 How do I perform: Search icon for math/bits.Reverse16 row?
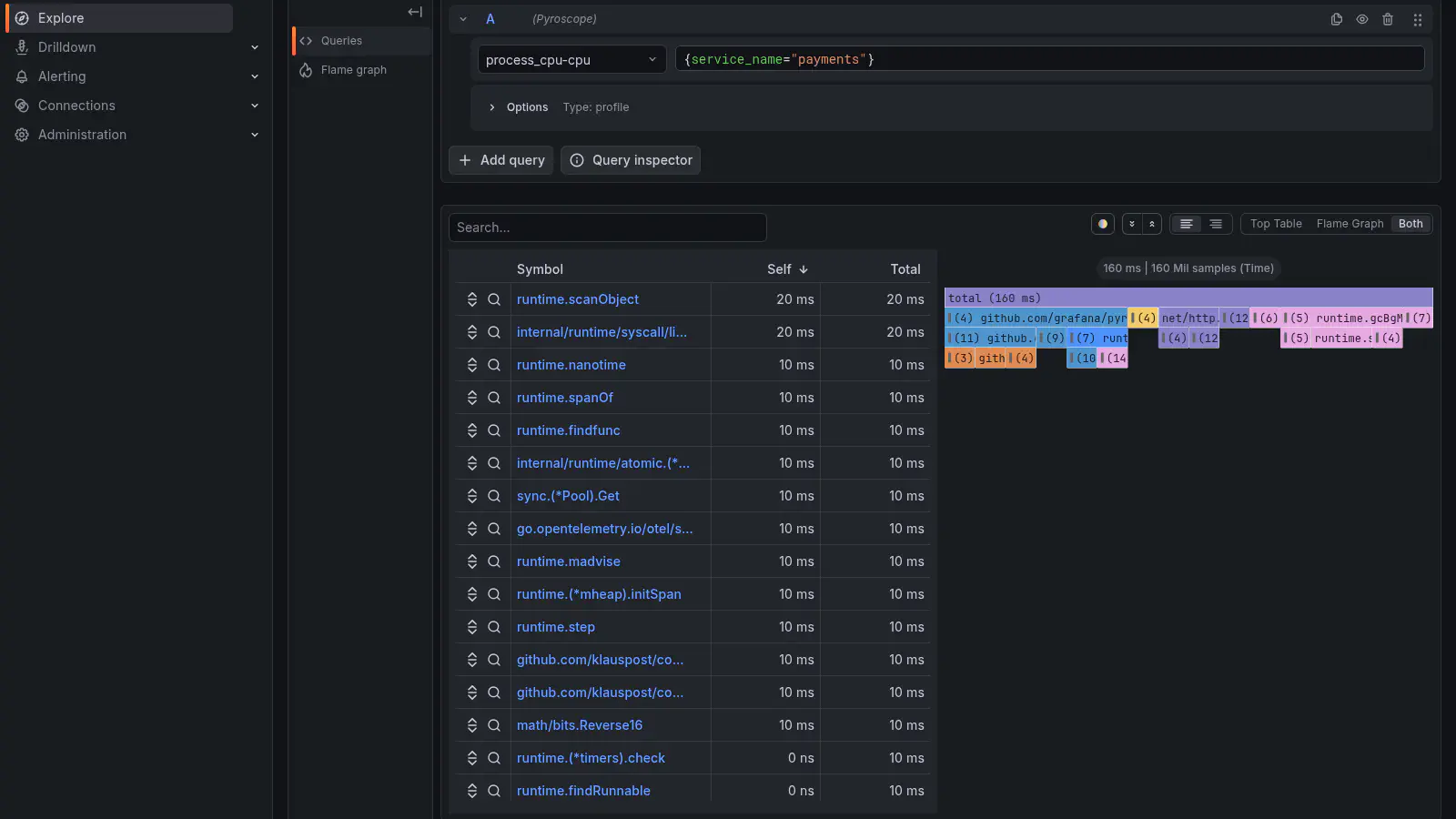tap(494, 725)
